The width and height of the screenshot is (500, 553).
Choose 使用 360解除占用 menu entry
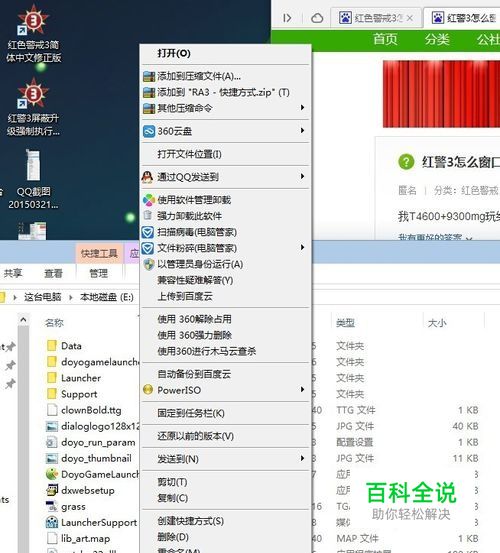coord(225,319)
